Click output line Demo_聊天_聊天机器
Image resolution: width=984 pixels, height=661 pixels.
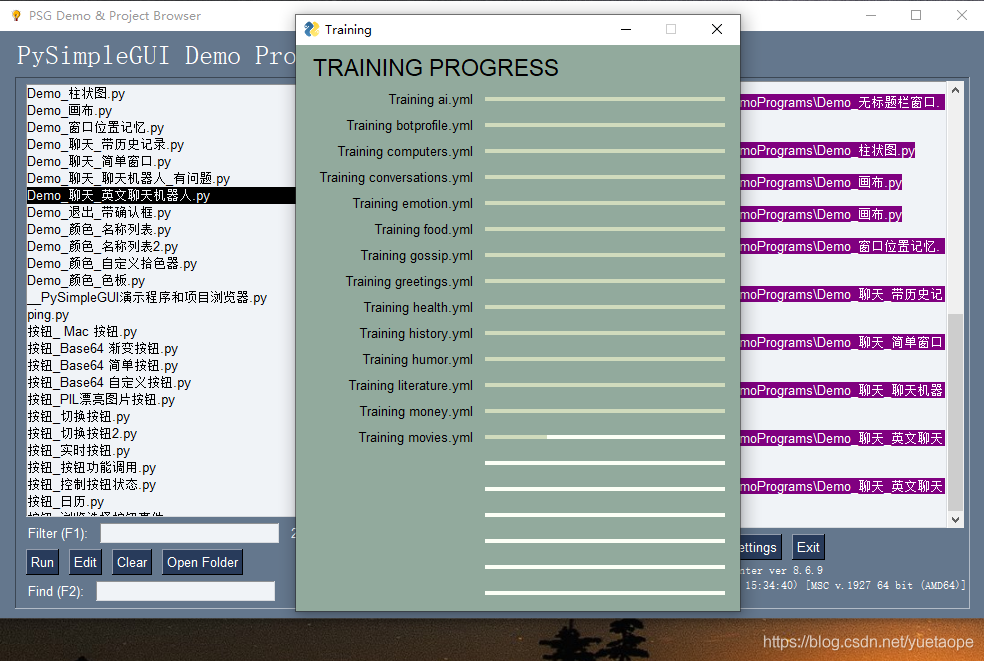pos(843,390)
